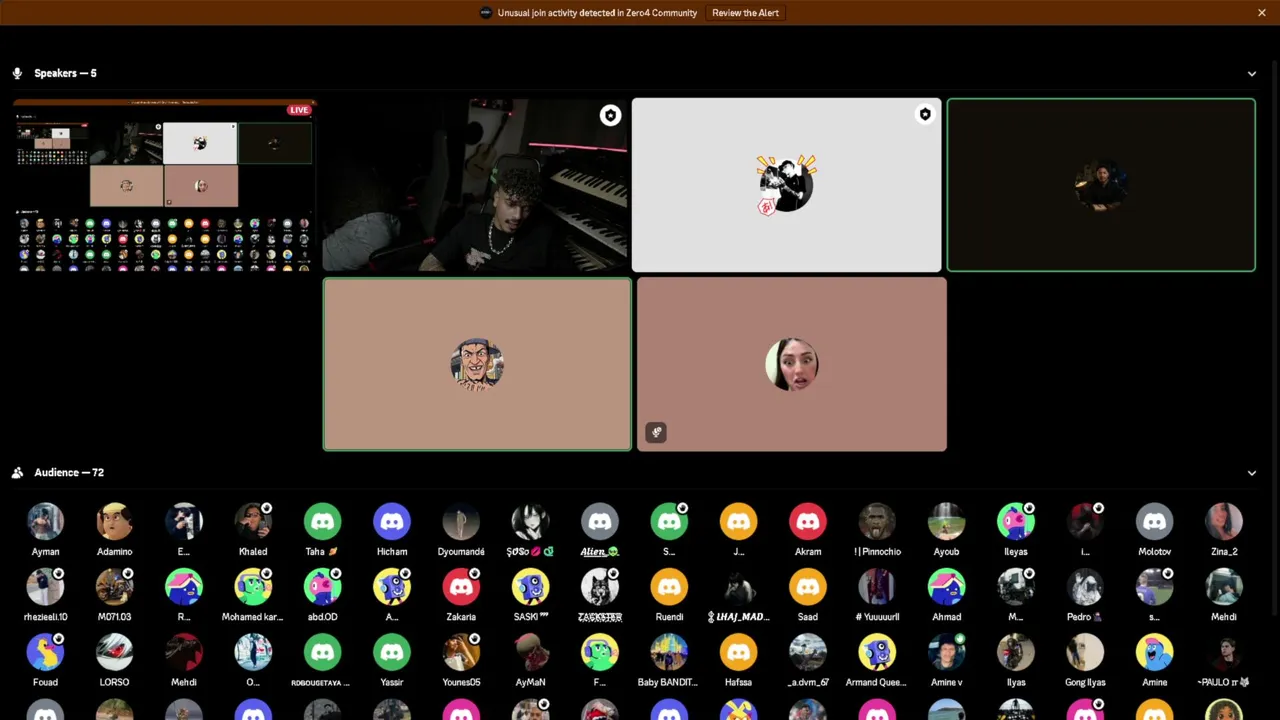Click the "Amine v" audience name
The image size is (1280, 720).
pos(946,683)
